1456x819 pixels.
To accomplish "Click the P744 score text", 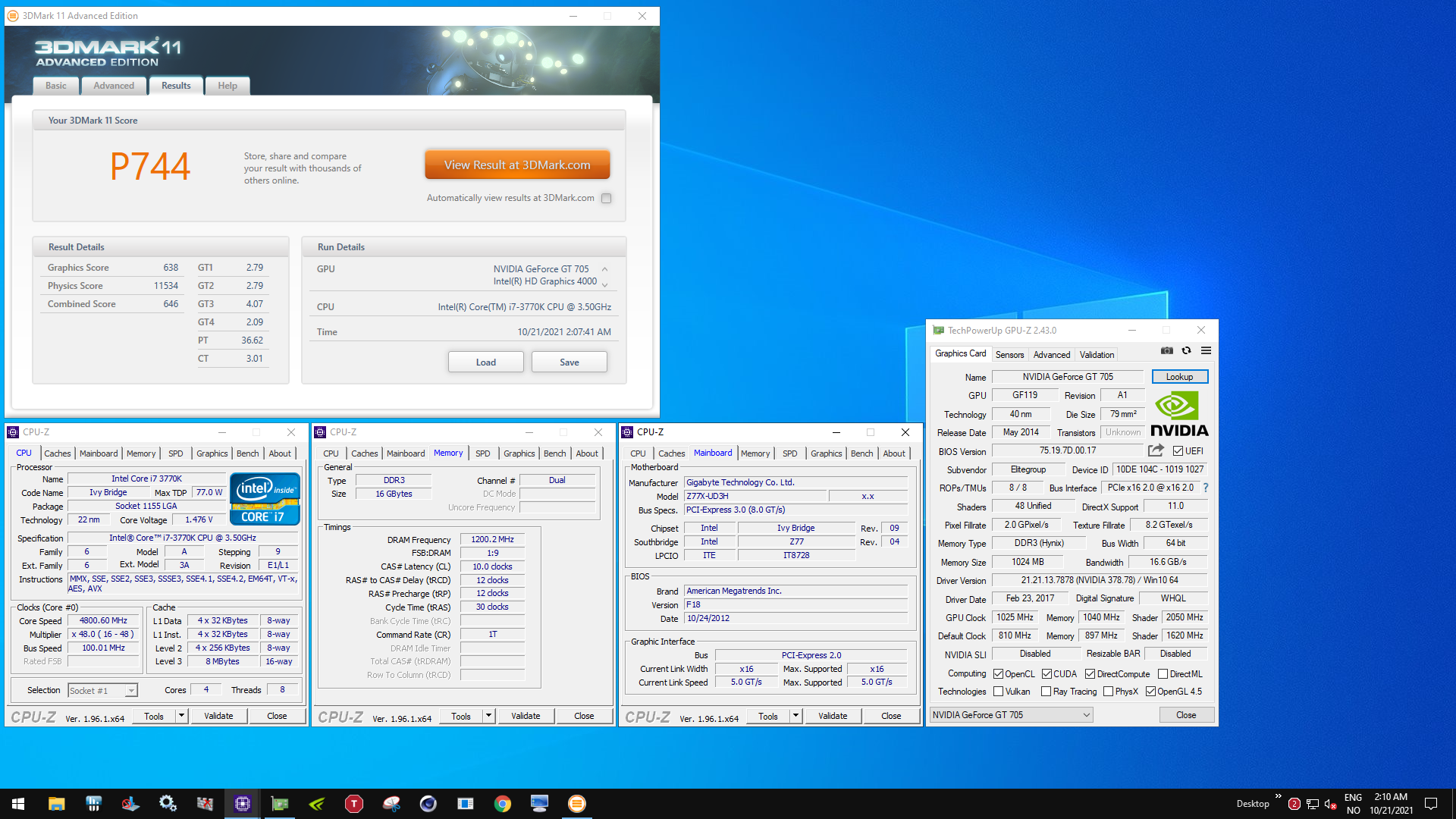I will 150,166.
